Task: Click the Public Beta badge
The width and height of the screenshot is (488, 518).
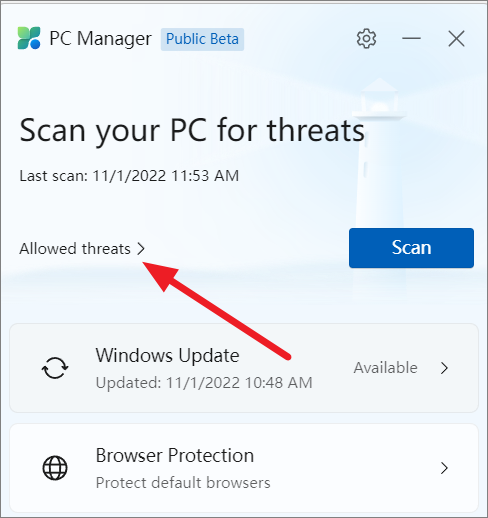Action: point(202,39)
